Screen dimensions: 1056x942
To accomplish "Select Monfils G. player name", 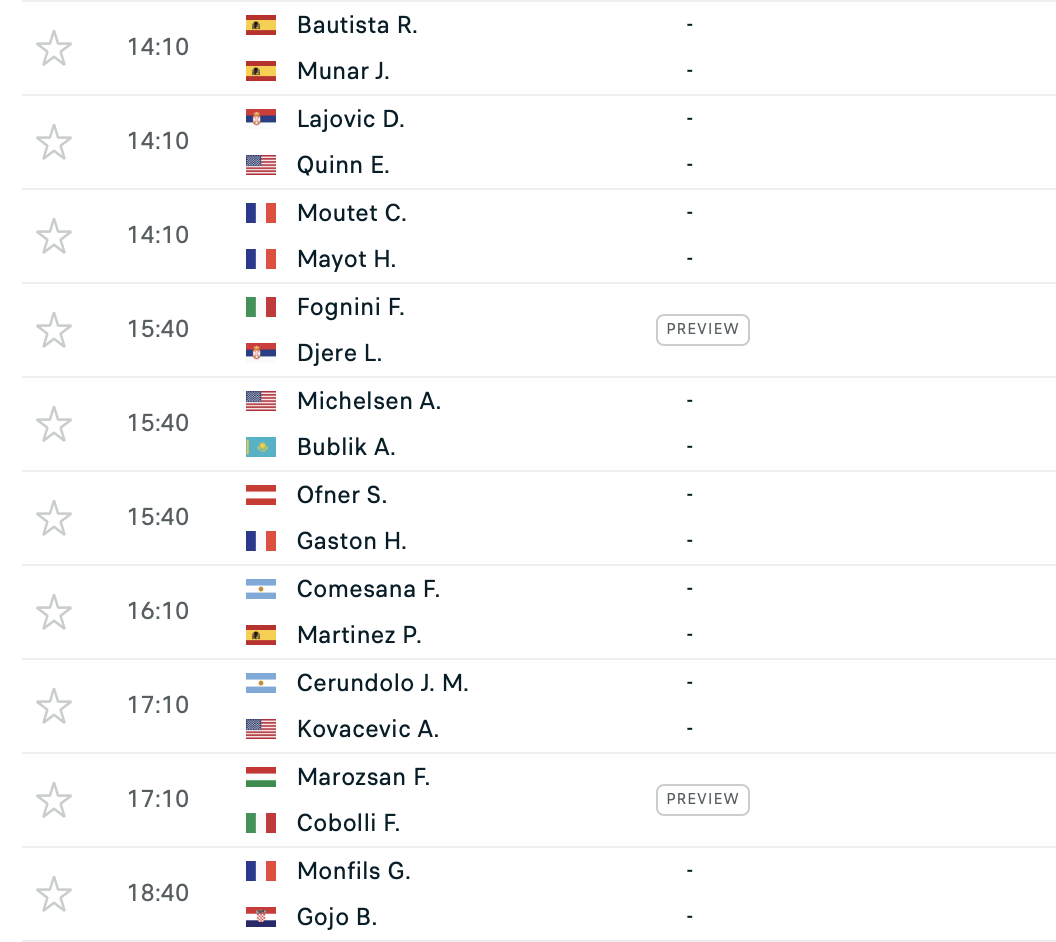I will tap(353, 871).
